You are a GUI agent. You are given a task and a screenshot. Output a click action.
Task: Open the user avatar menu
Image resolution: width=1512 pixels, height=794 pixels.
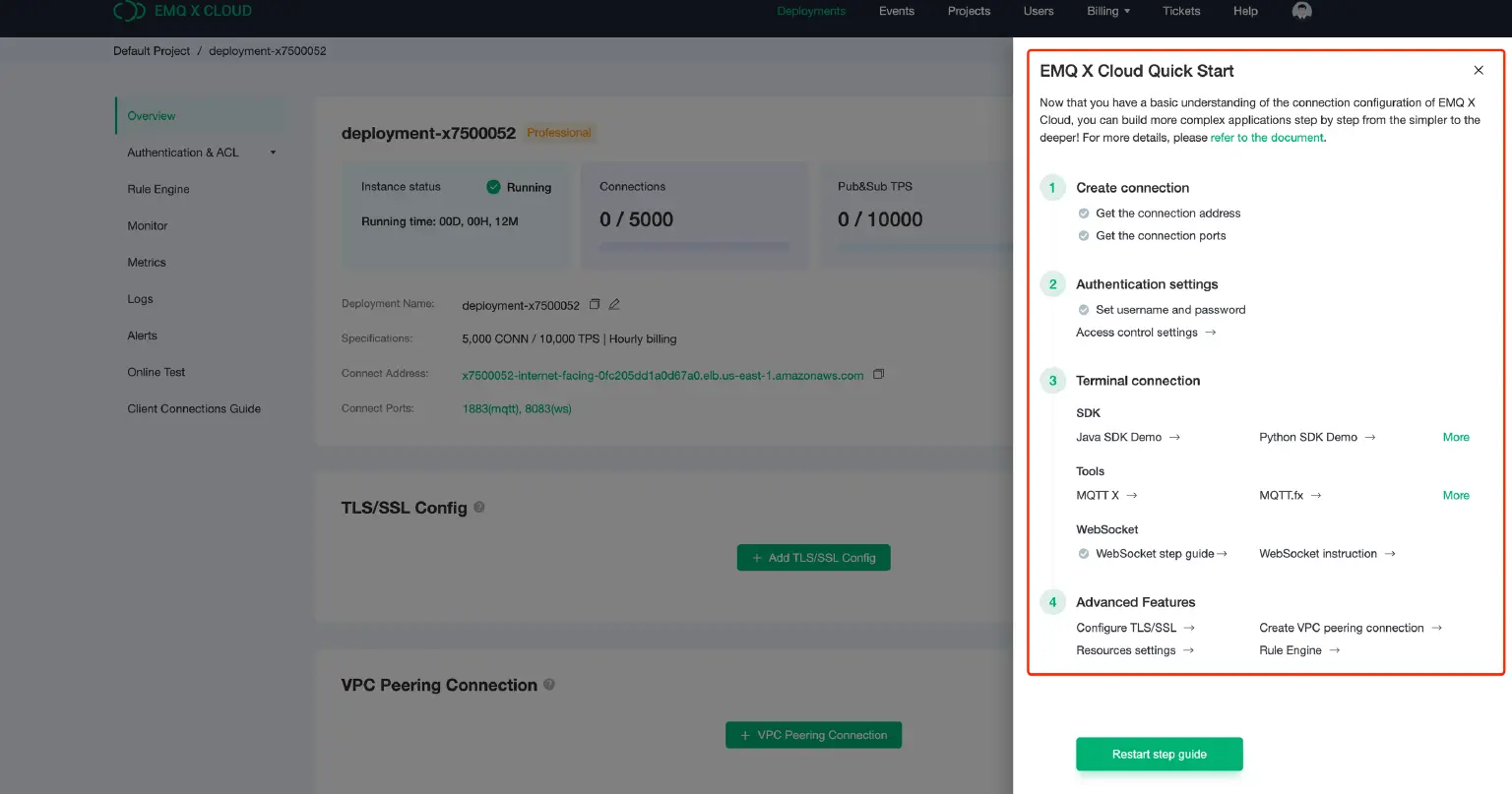click(1301, 11)
